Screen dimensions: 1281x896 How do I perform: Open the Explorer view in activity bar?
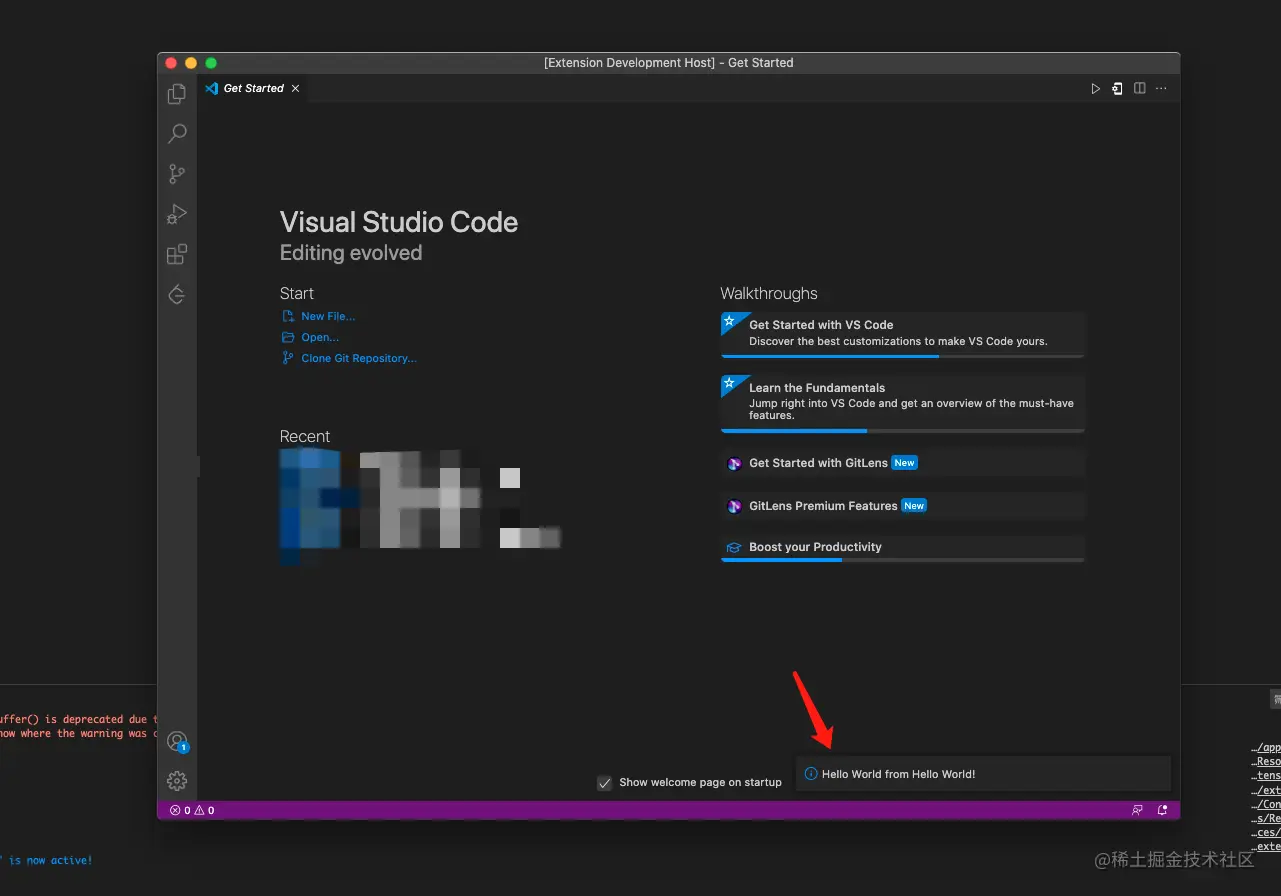pyautogui.click(x=177, y=94)
